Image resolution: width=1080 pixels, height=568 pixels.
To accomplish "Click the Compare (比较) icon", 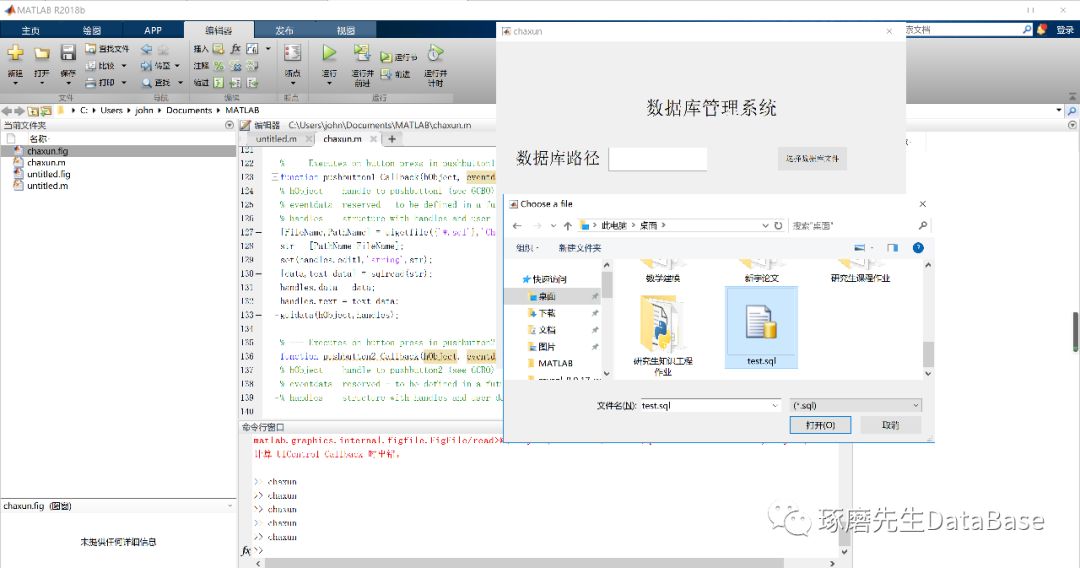I will click(91, 66).
